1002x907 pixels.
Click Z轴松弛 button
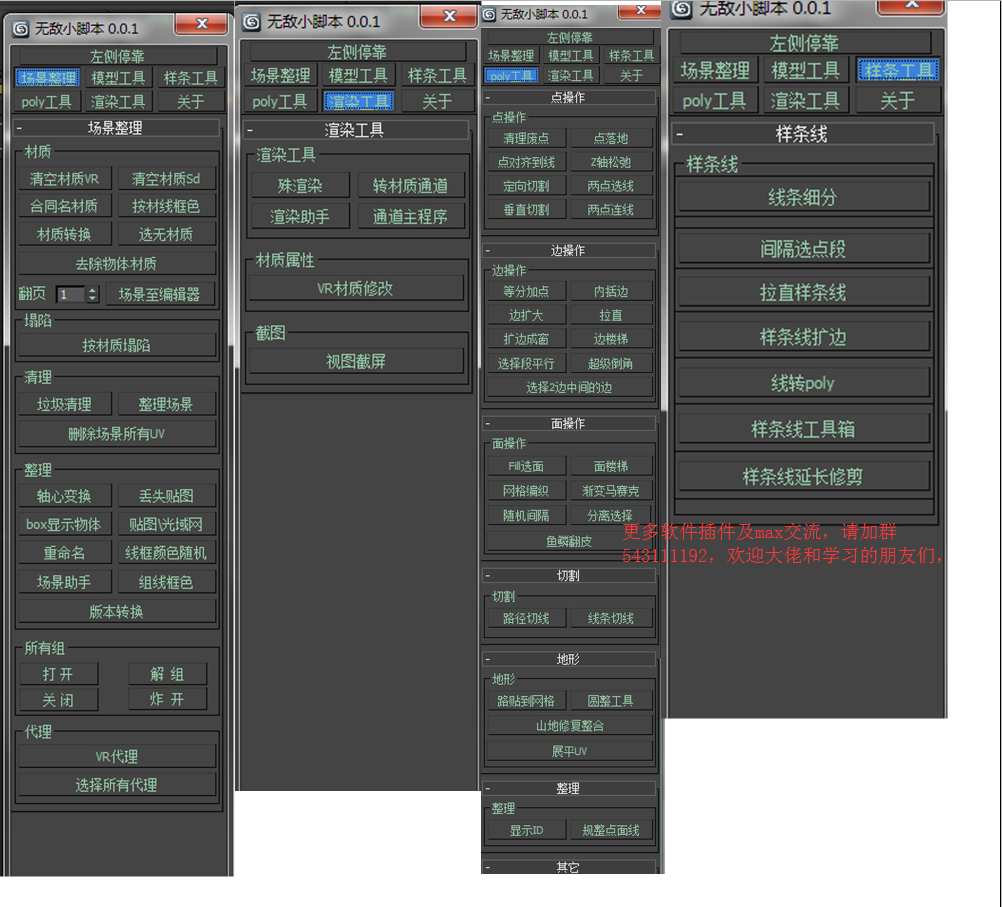click(x=611, y=162)
